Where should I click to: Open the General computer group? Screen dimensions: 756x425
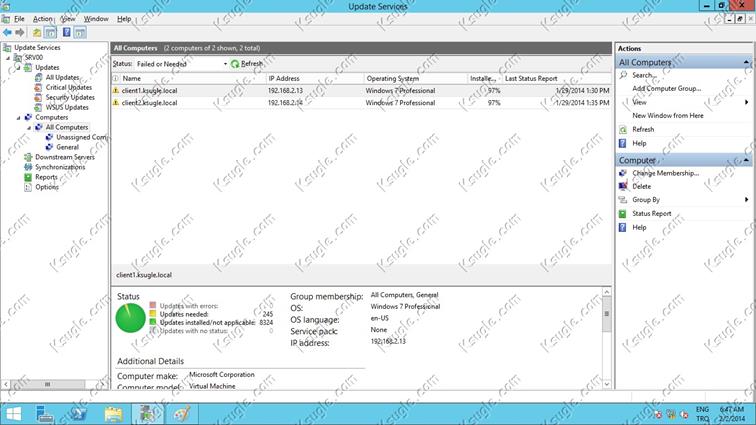pos(67,147)
